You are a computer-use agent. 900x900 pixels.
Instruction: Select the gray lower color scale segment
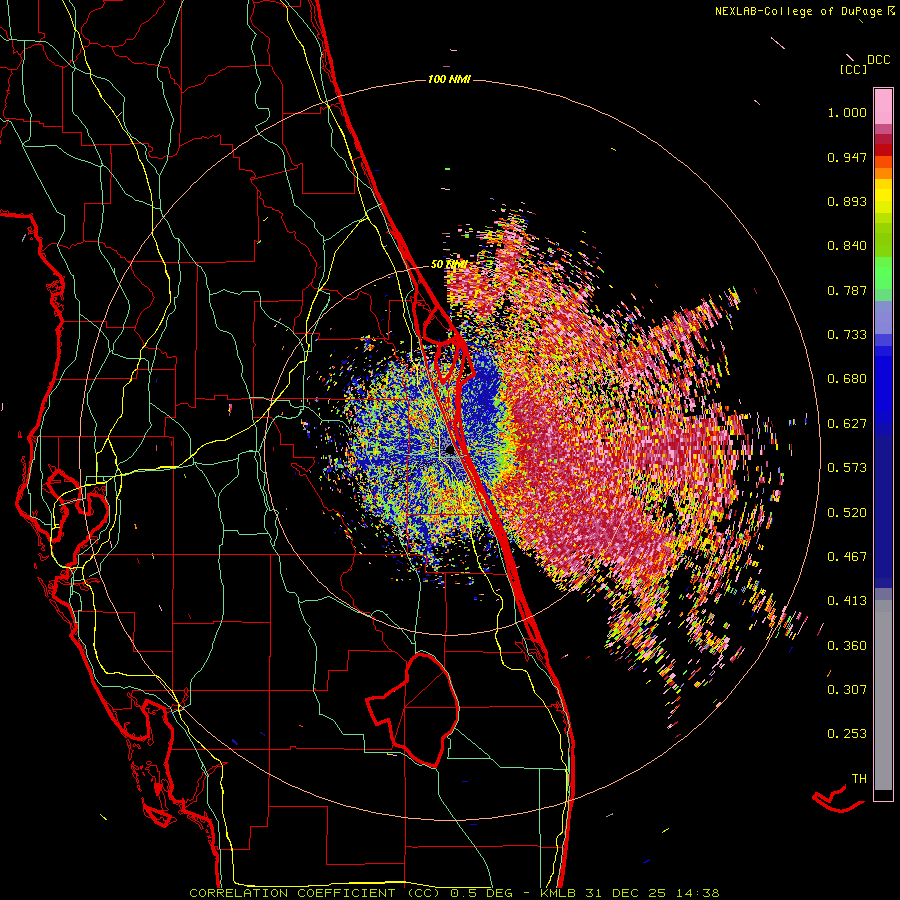(x=883, y=695)
